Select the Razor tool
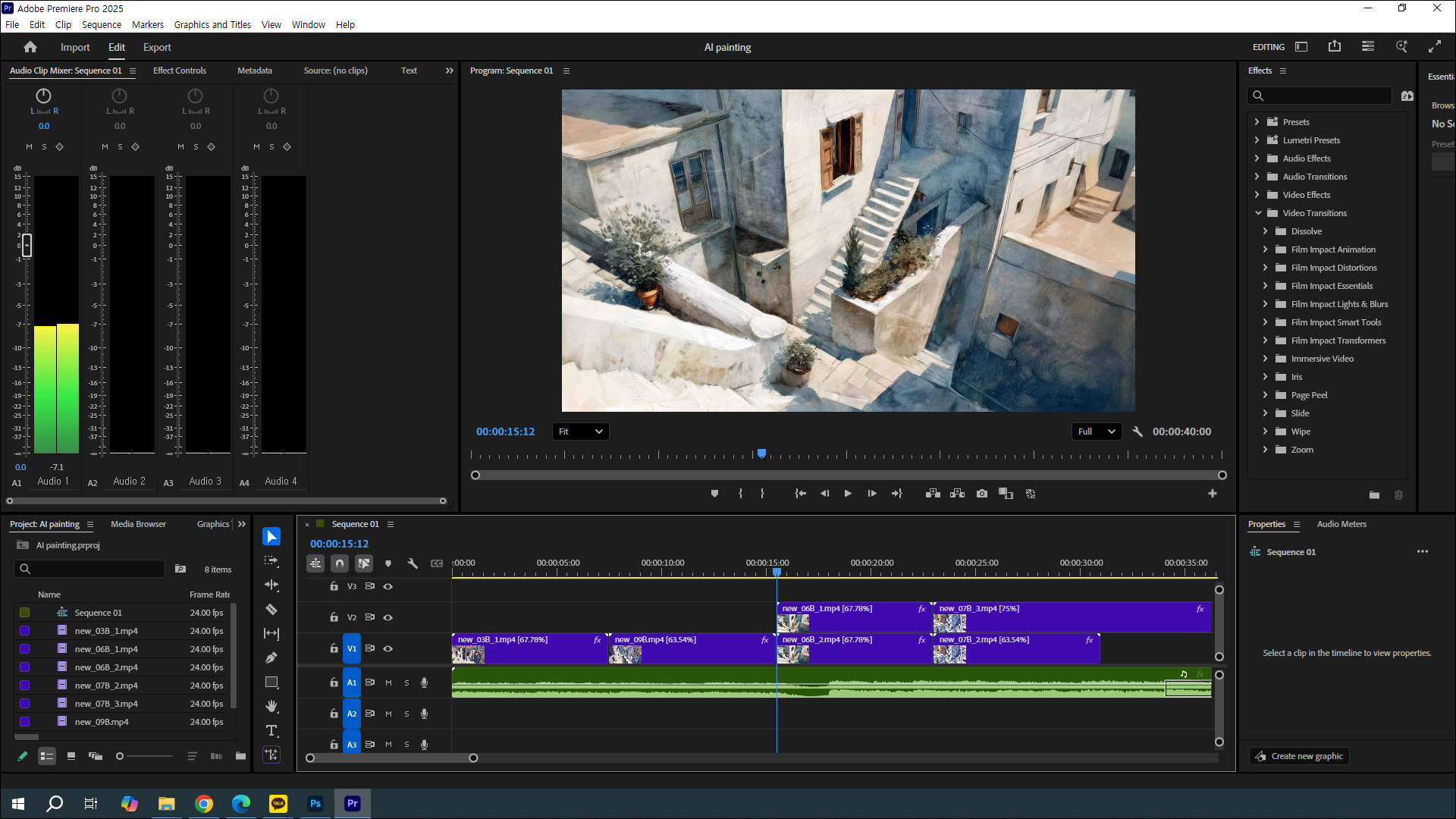1456x819 pixels. click(x=271, y=609)
